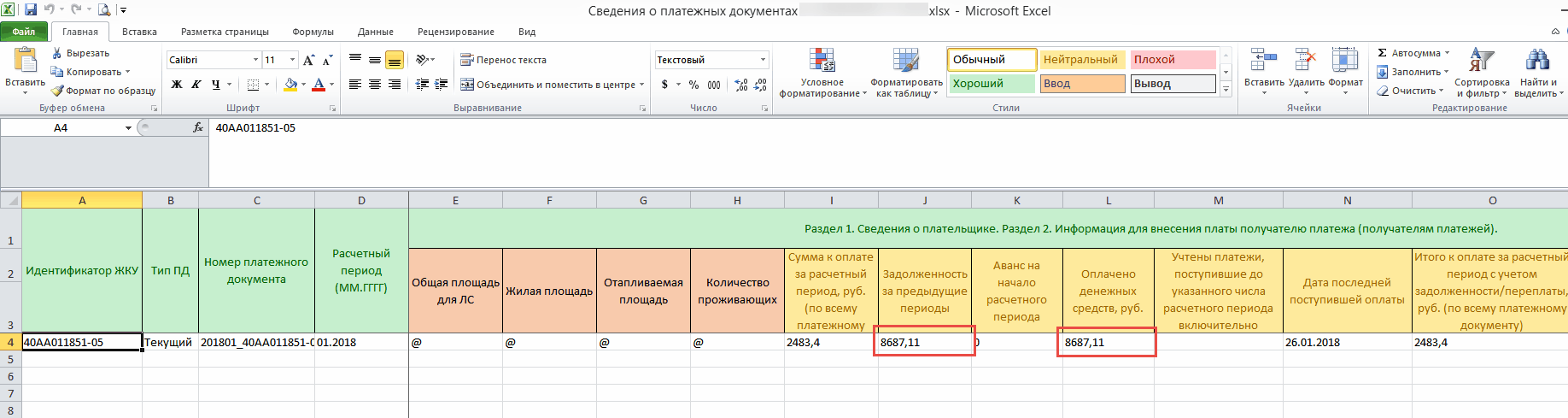Expand the number format Текстовый dropdown
Viewport: 1568px width, 418px height.
click(763, 60)
